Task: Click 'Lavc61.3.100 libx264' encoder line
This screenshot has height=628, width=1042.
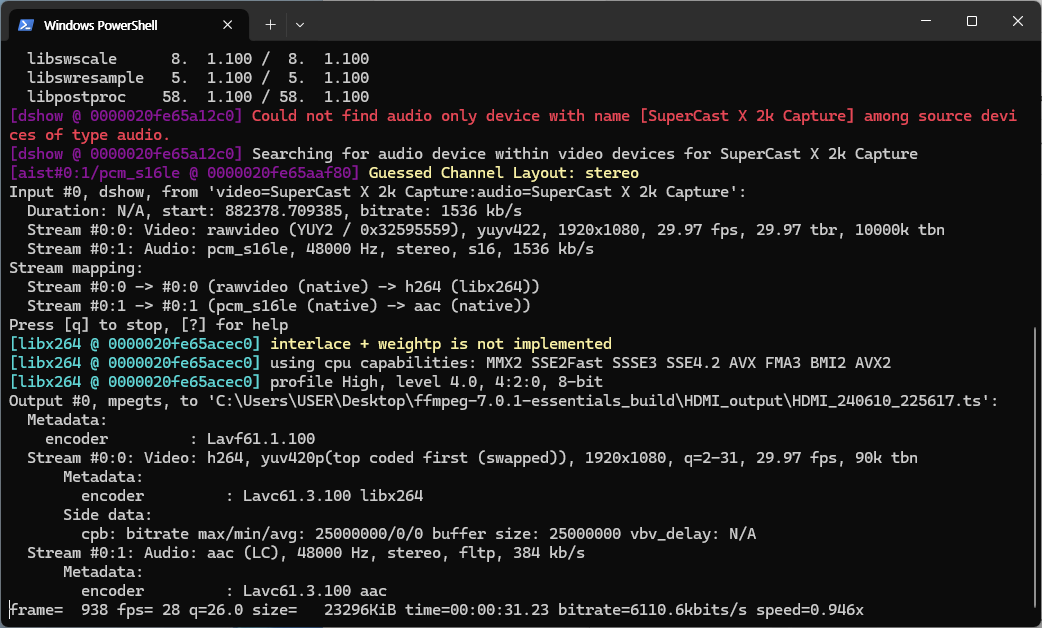Action: (x=252, y=496)
